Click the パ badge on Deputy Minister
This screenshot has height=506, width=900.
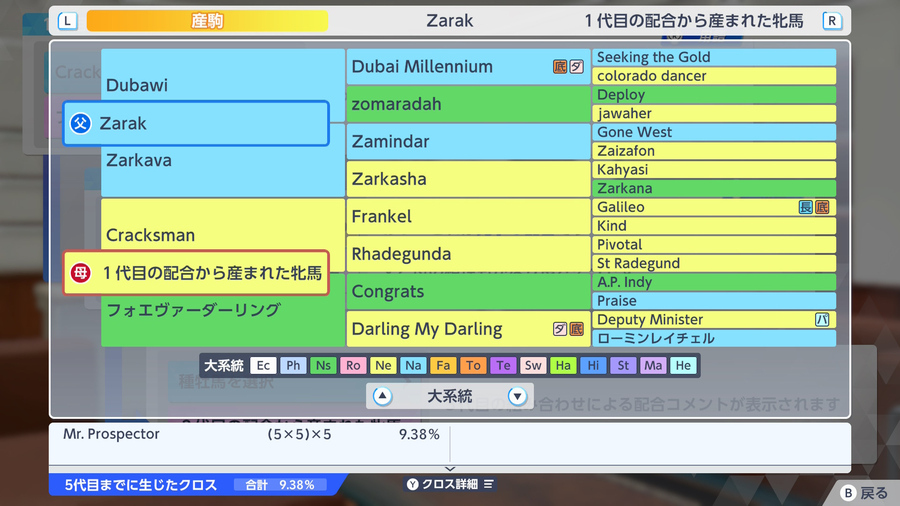(x=822, y=320)
